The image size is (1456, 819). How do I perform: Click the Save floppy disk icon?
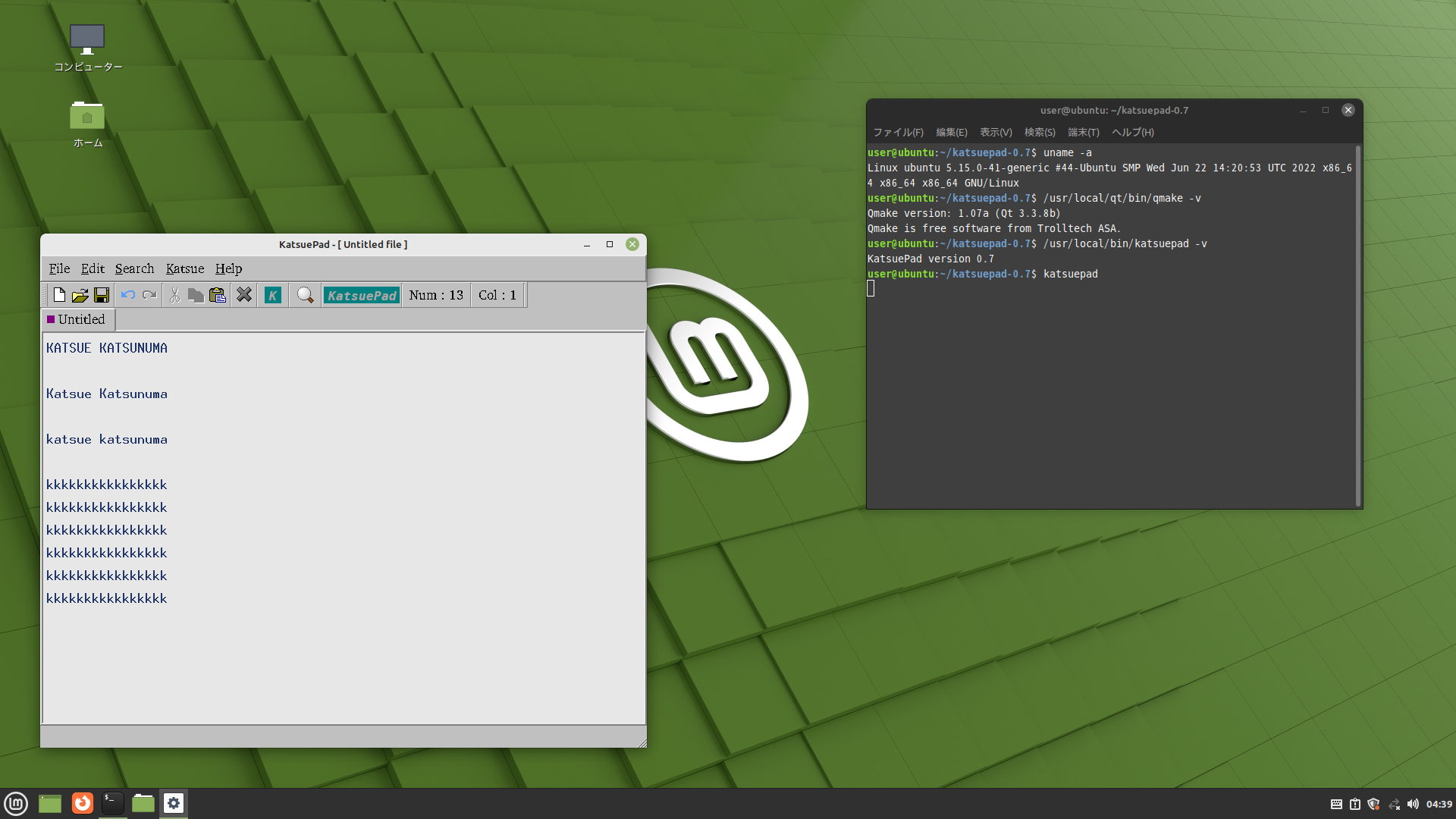point(102,295)
